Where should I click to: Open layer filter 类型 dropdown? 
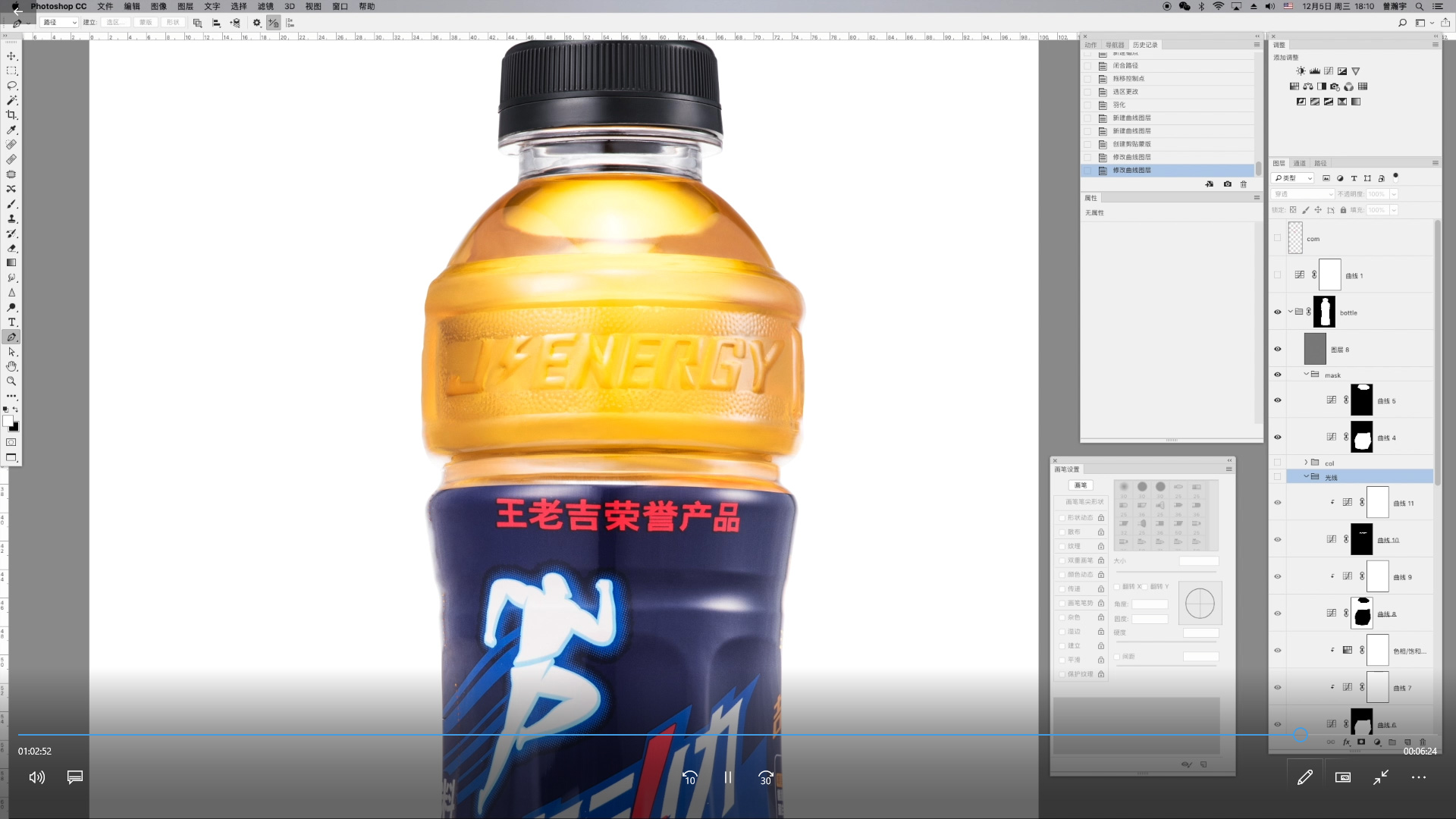[x=1293, y=178]
